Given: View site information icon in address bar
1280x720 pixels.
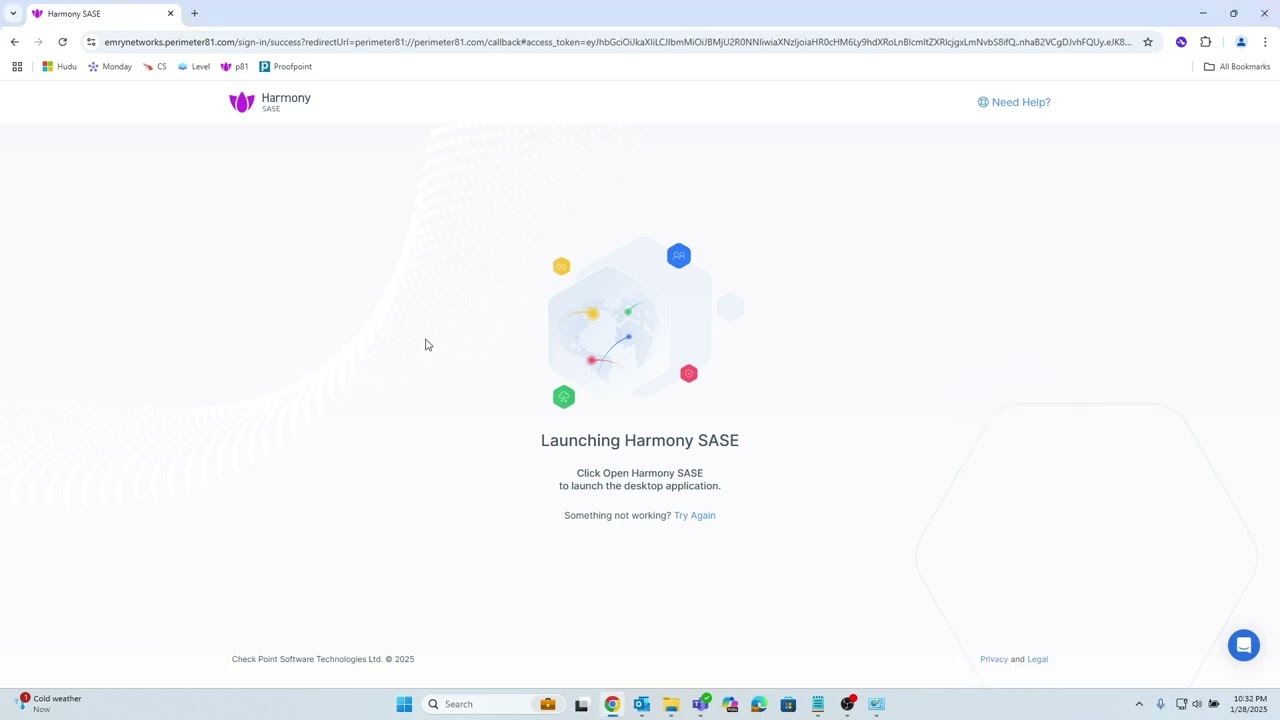Looking at the screenshot, I should pos(91,42).
